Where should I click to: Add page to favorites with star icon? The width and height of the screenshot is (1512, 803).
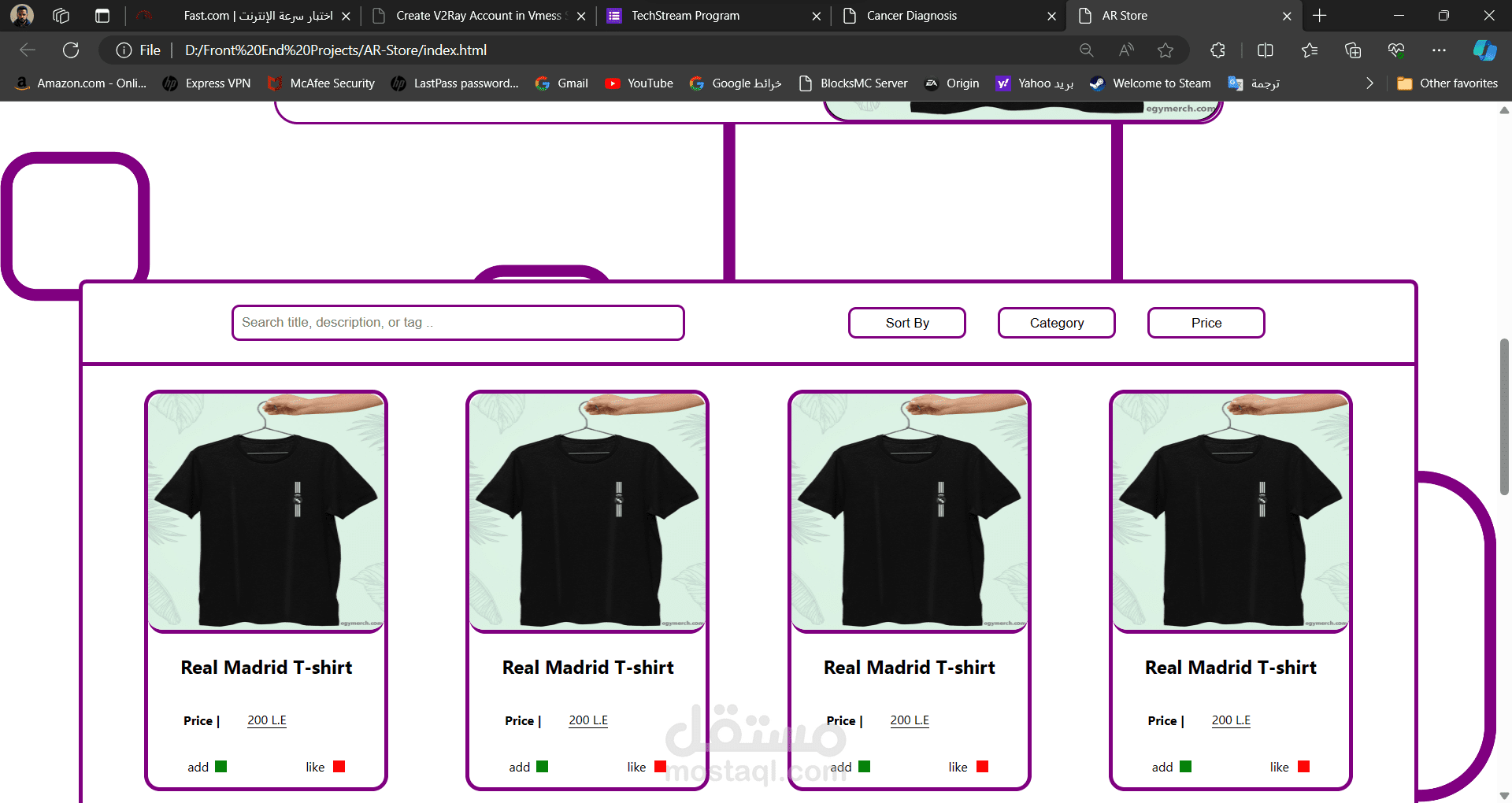coord(1165,50)
